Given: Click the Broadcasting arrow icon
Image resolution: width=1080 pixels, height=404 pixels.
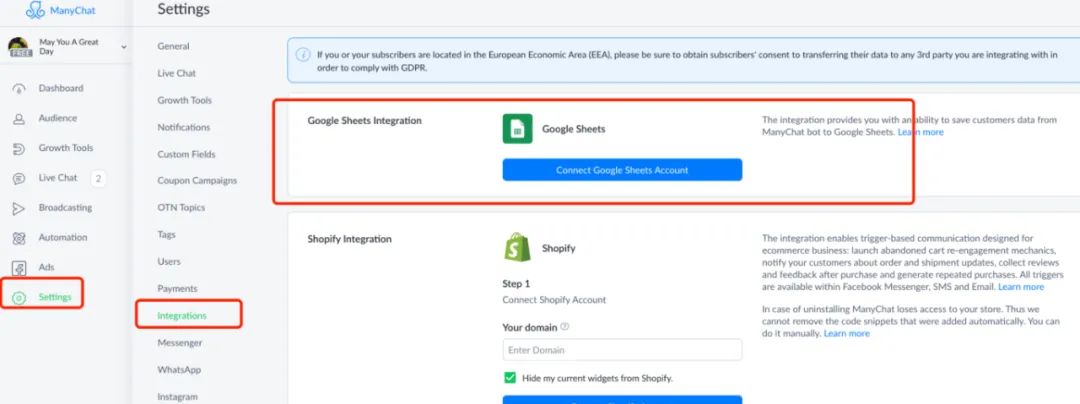Looking at the screenshot, I should [x=19, y=208].
